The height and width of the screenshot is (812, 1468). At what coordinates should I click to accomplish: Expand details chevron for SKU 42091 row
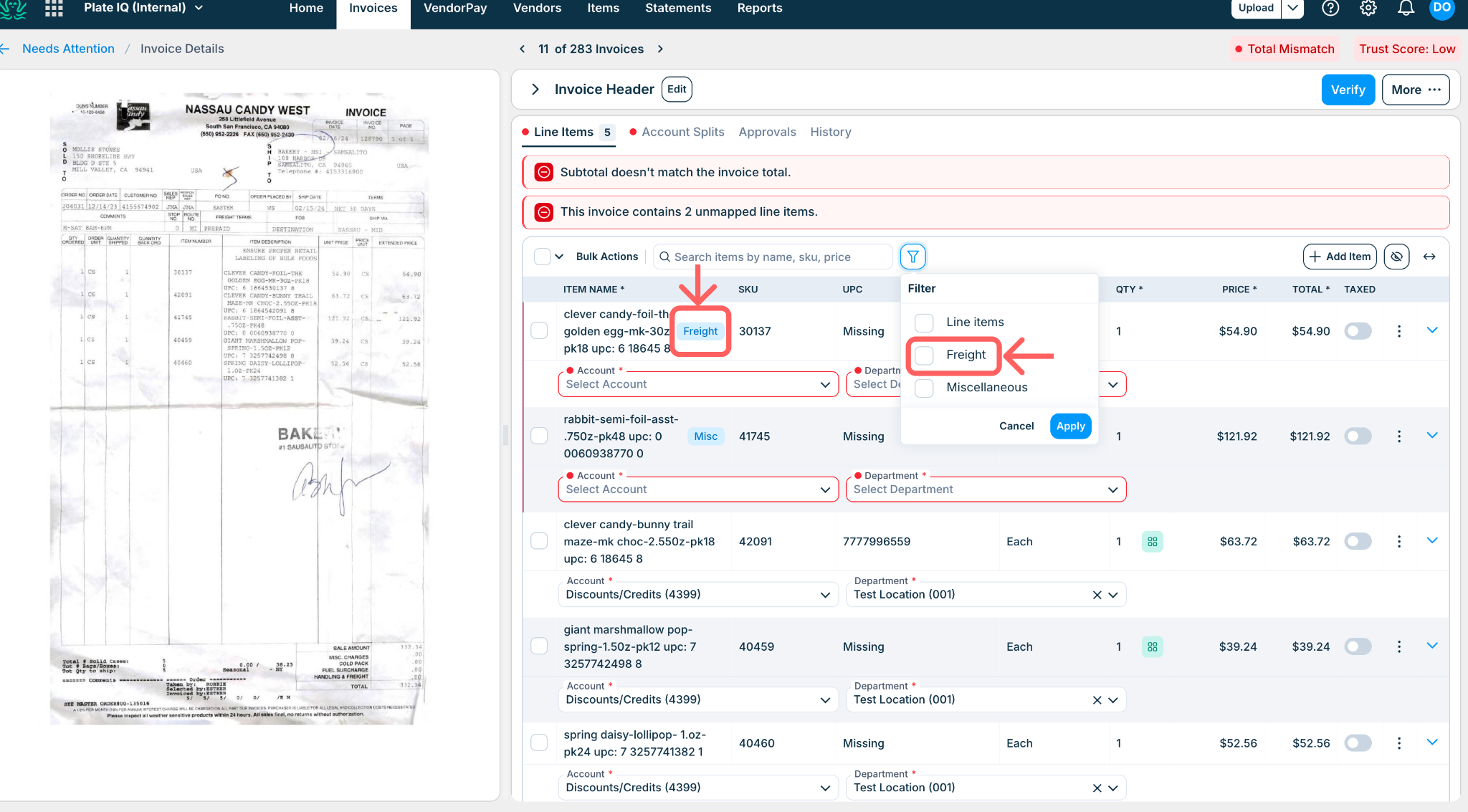click(1432, 541)
